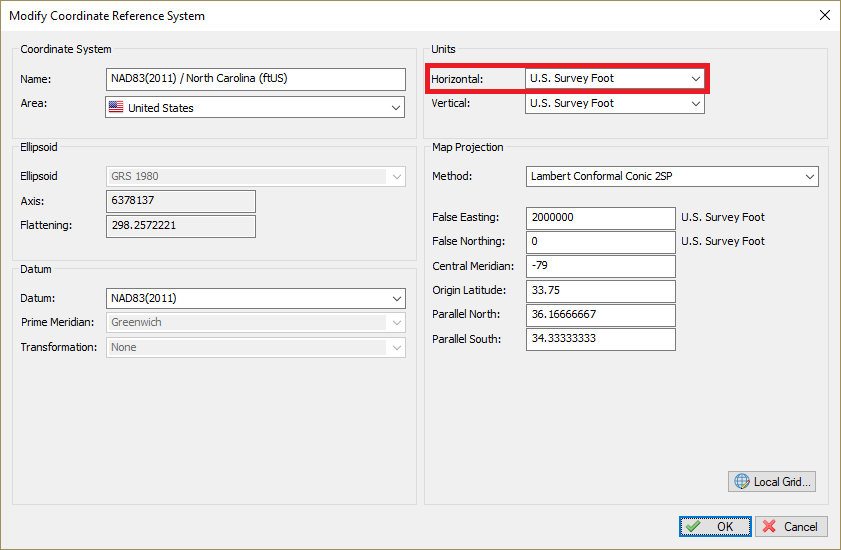
Task: Expand the Map Projection Method dropdown
Action: 809,177
